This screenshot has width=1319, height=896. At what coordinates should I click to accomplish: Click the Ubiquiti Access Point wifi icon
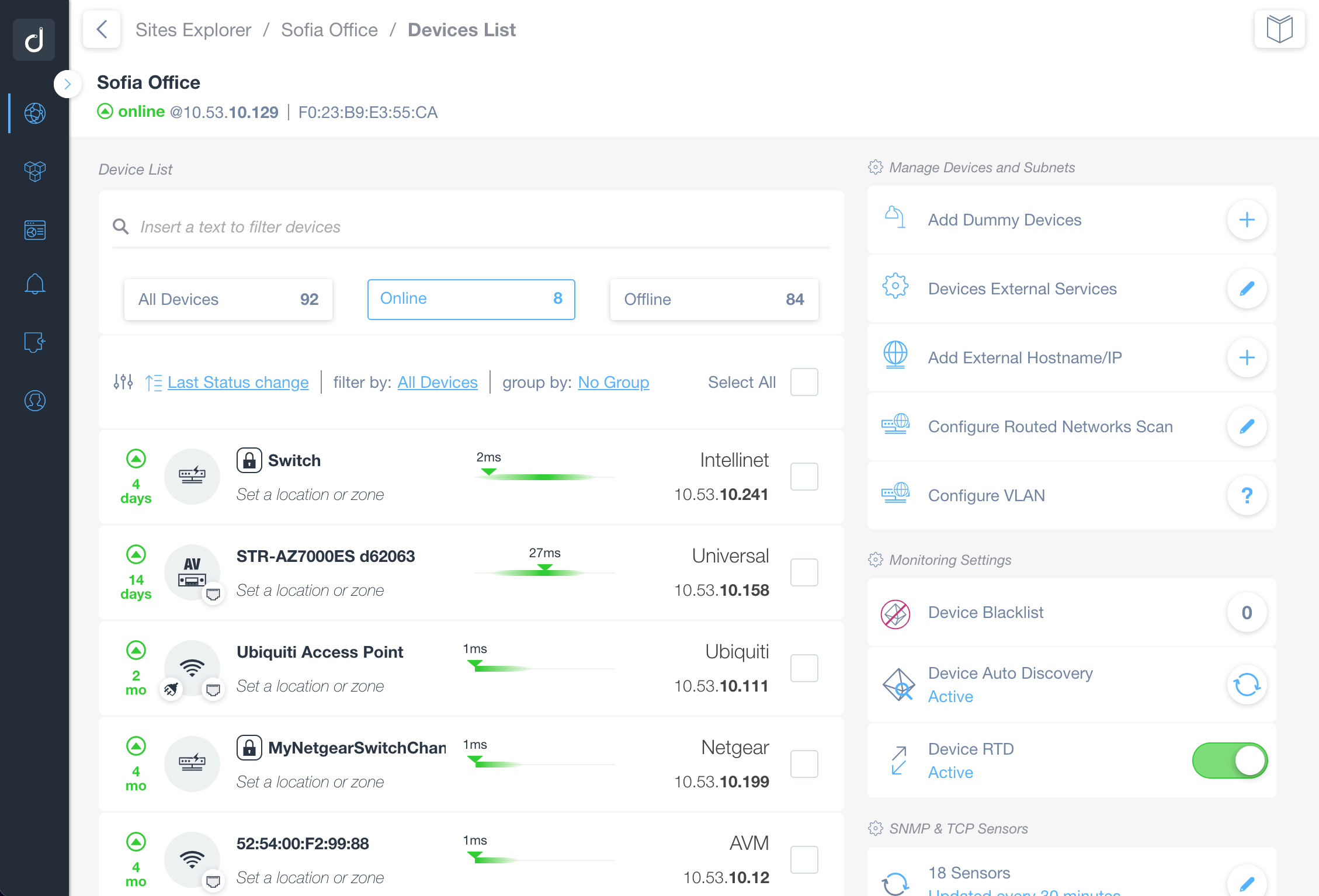click(192, 667)
